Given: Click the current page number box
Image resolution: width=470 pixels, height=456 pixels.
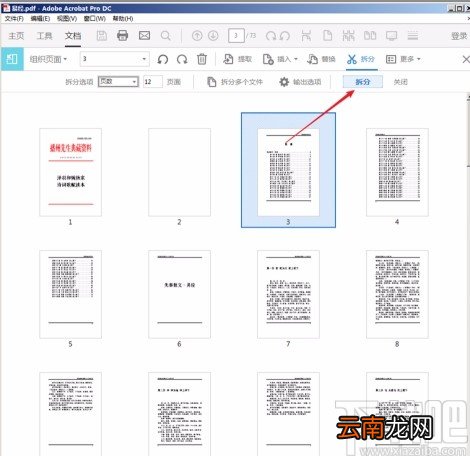Looking at the screenshot, I should pos(236,35).
